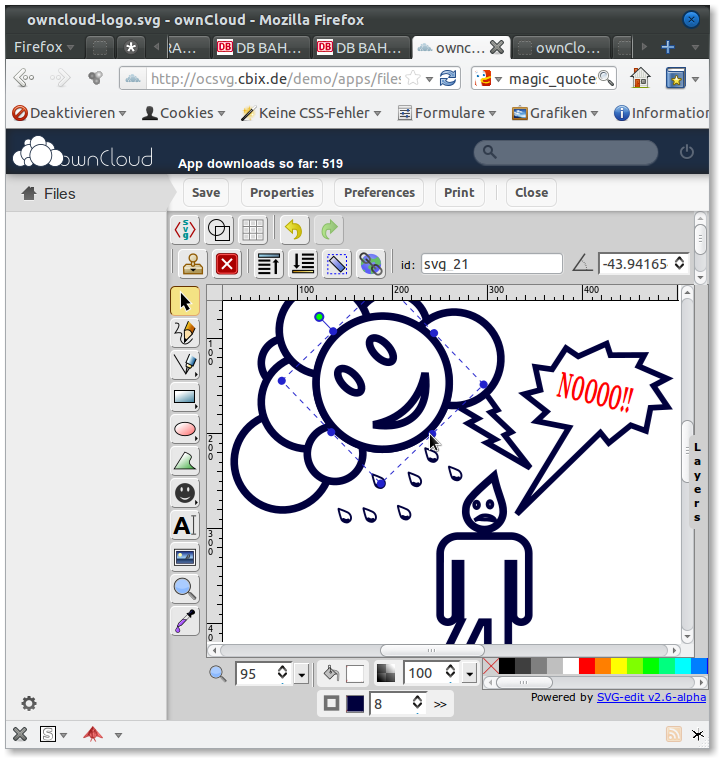This screenshot has height=758, width=719.
Task: Click the ownCloud logout power icon
Action: [x=687, y=152]
